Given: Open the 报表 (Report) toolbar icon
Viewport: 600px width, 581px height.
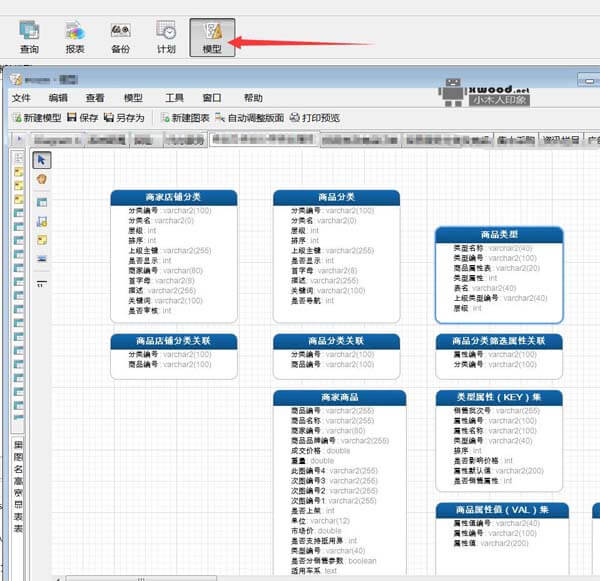Looking at the screenshot, I should pyautogui.click(x=75, y=37).
